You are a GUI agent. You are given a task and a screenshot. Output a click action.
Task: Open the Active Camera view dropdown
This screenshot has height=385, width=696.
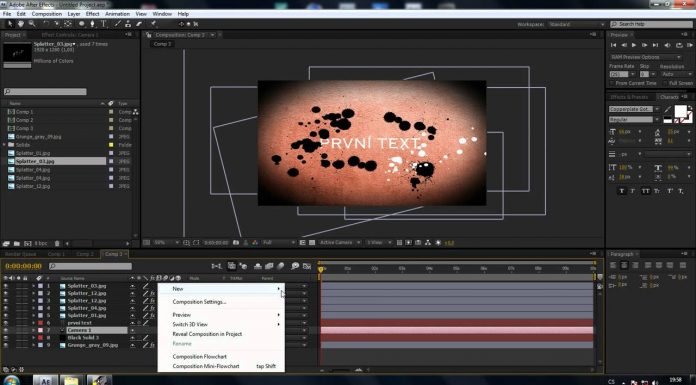(x=340, y=243)
